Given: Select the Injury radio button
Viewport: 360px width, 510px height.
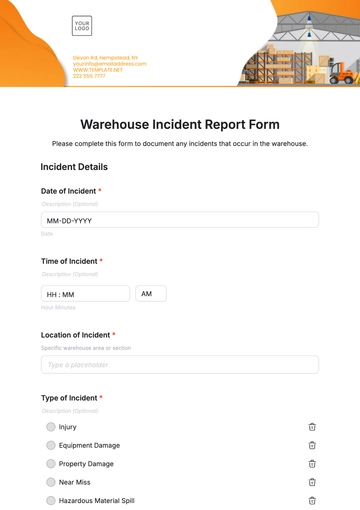Looking at the screenshot, I should click(51, 427).
